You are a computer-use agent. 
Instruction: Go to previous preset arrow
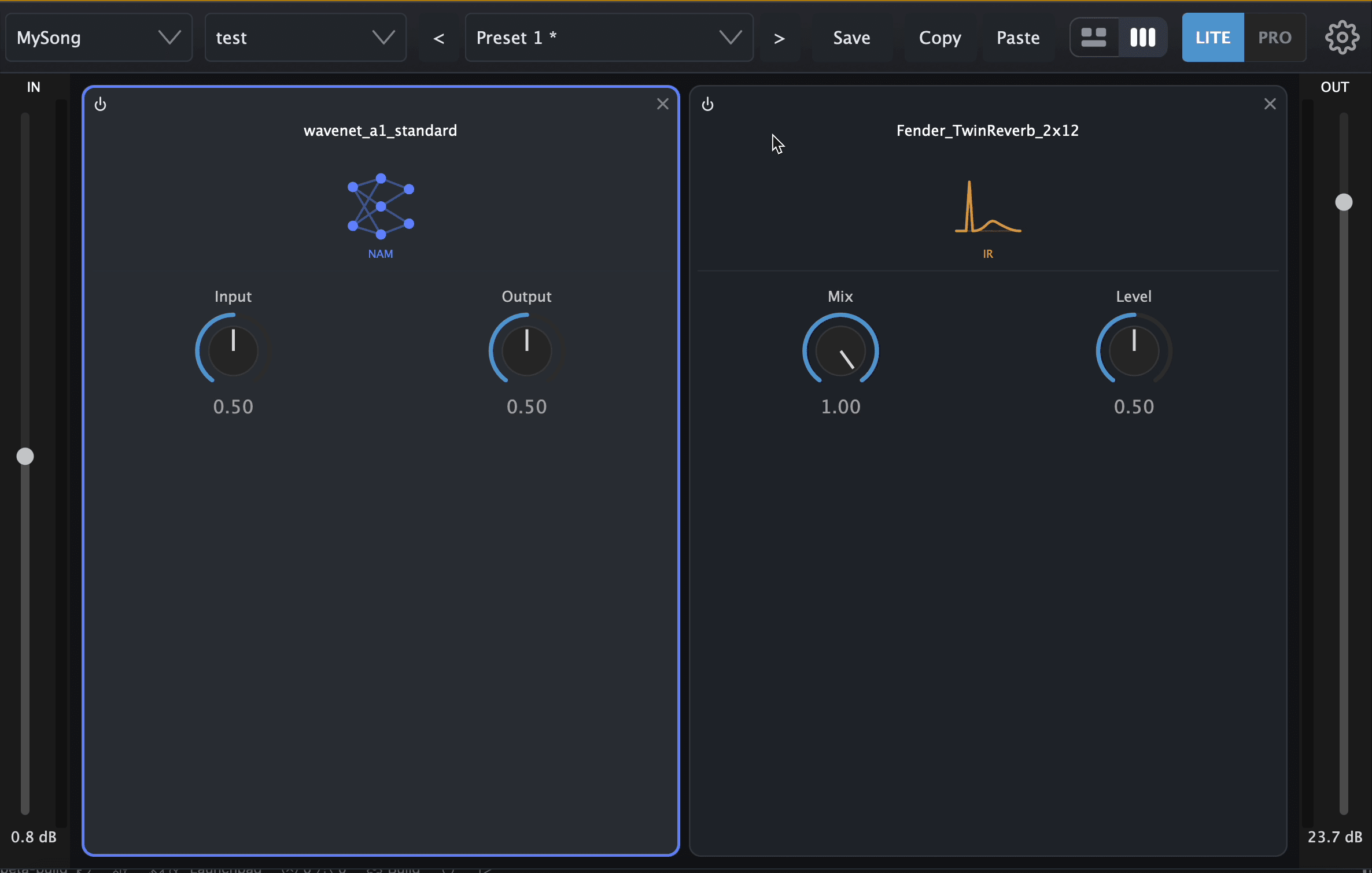(x=439, y=38)
